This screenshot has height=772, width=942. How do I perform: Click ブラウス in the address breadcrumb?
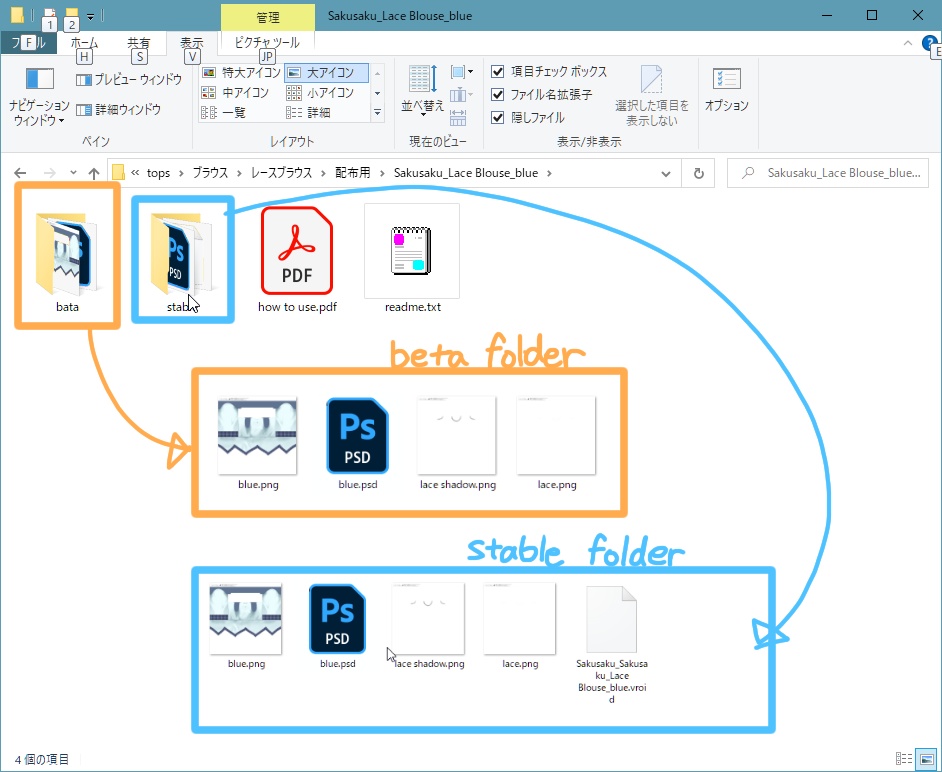(x=210, y=173)
